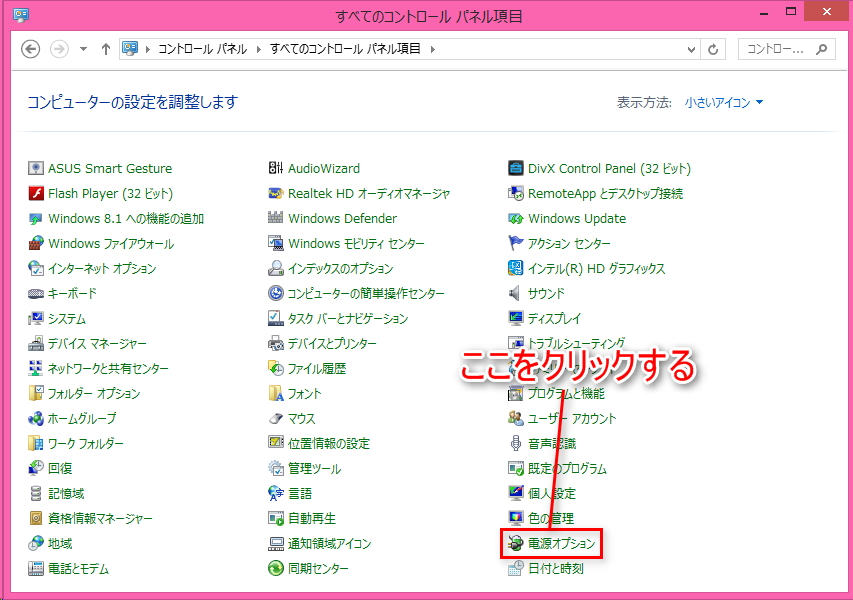
Task: Expand the chevron after コントロール パネル breadcrumb
Action: 258,50
